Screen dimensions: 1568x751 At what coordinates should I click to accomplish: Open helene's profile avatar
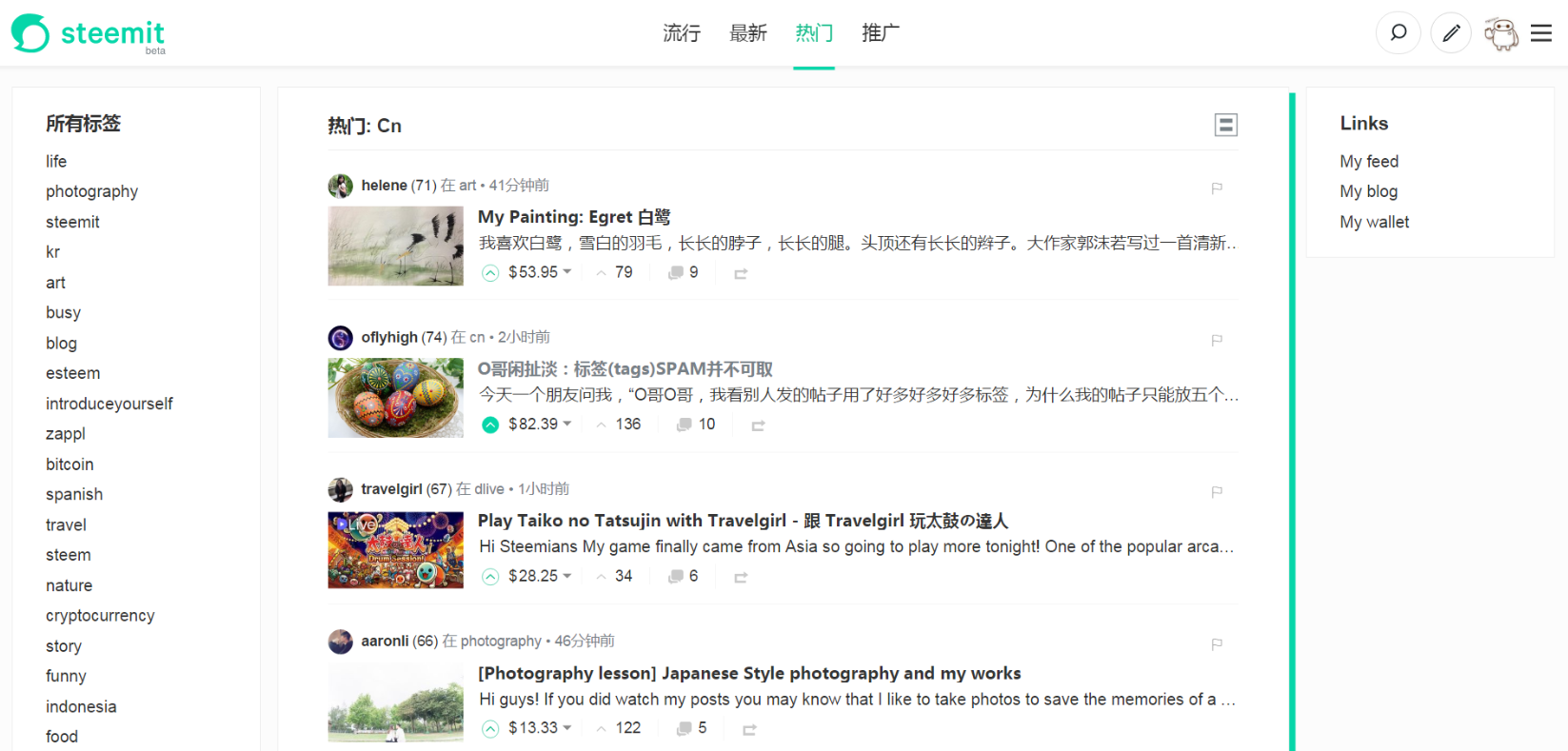pyautogui.click(x=340, y=186)
